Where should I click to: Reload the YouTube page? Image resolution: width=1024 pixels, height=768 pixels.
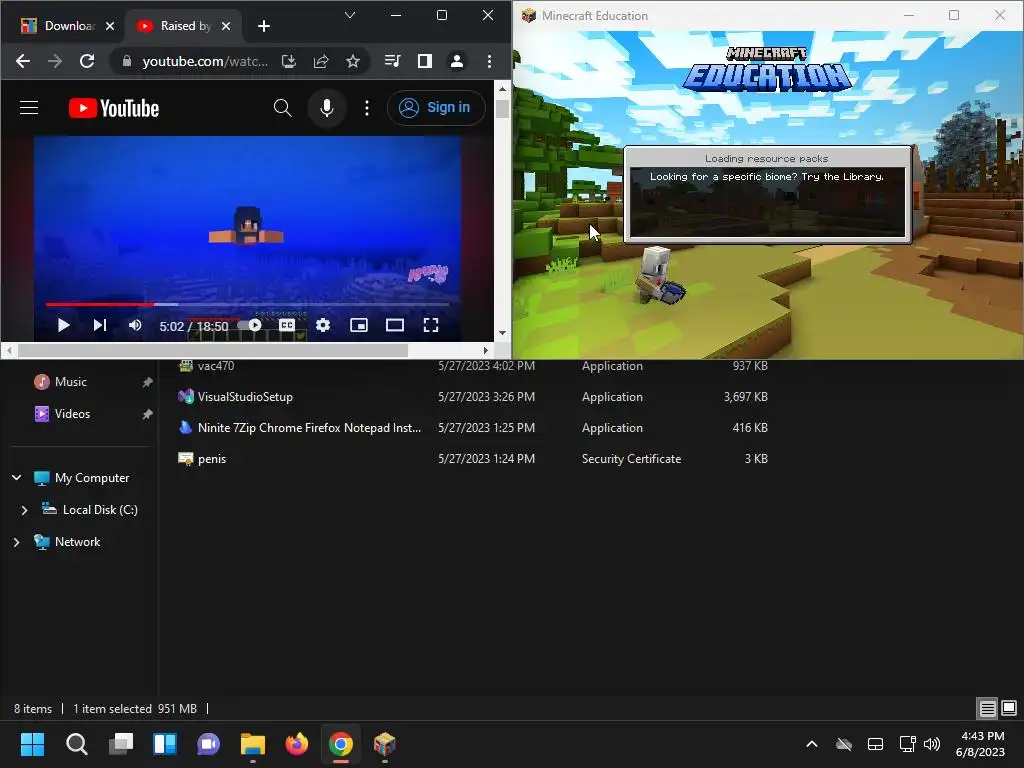87,61
